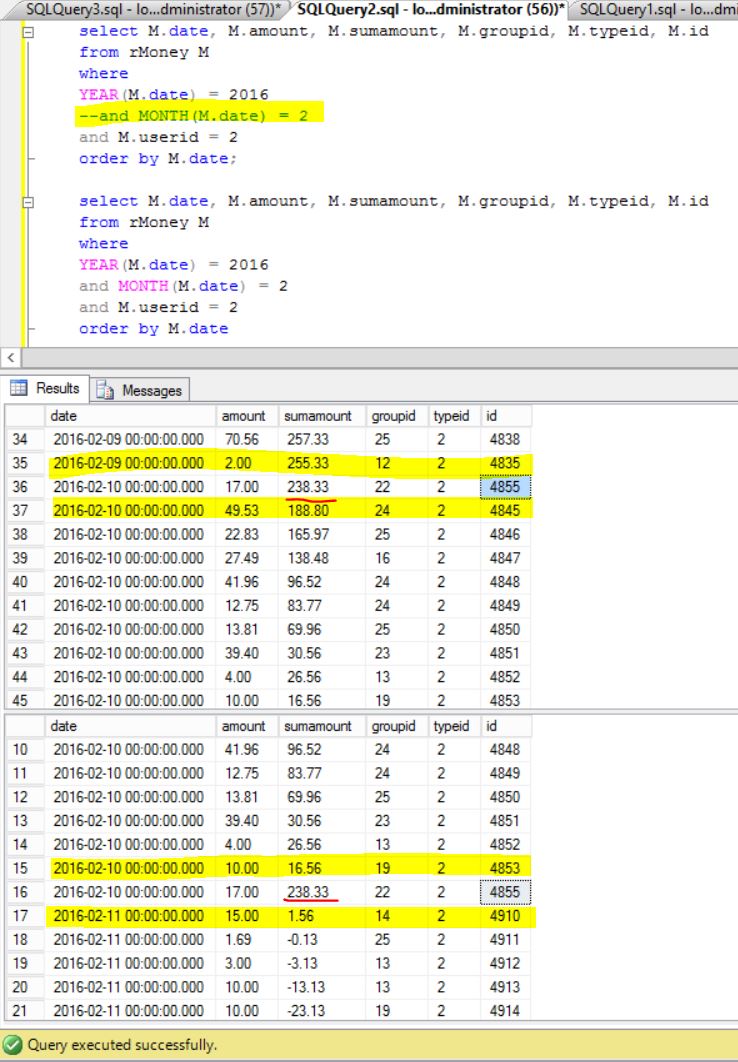Select row header 45 in the results
Image resolution: width=738 pixels, height=1062 pixels.
(24, 700)
